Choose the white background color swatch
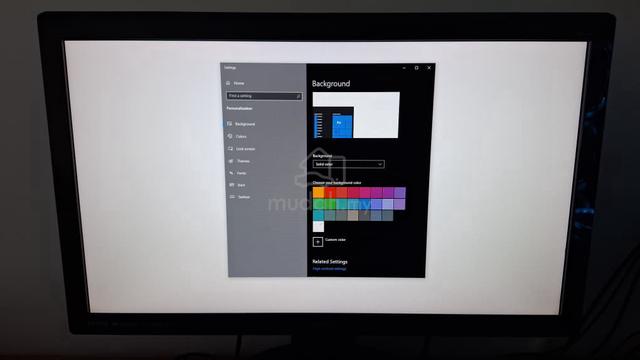The image size is (640, 360). pos(318,226)
